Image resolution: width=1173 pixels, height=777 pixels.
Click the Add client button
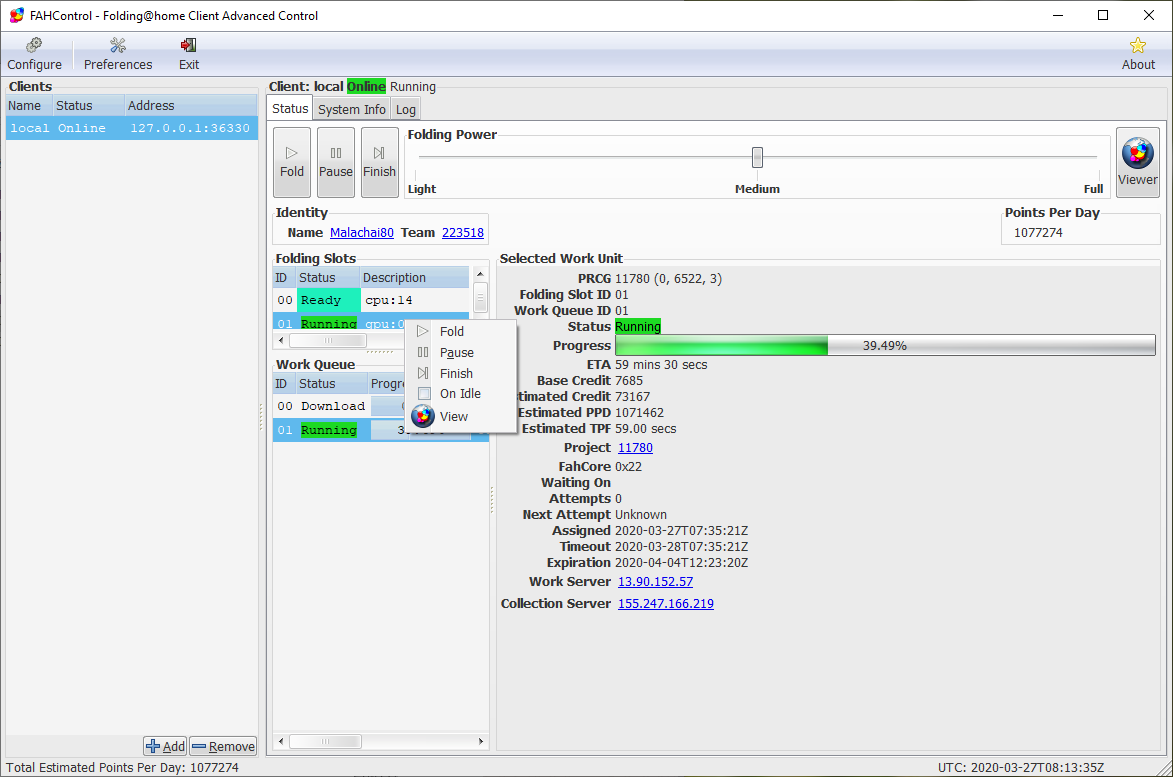165,746
